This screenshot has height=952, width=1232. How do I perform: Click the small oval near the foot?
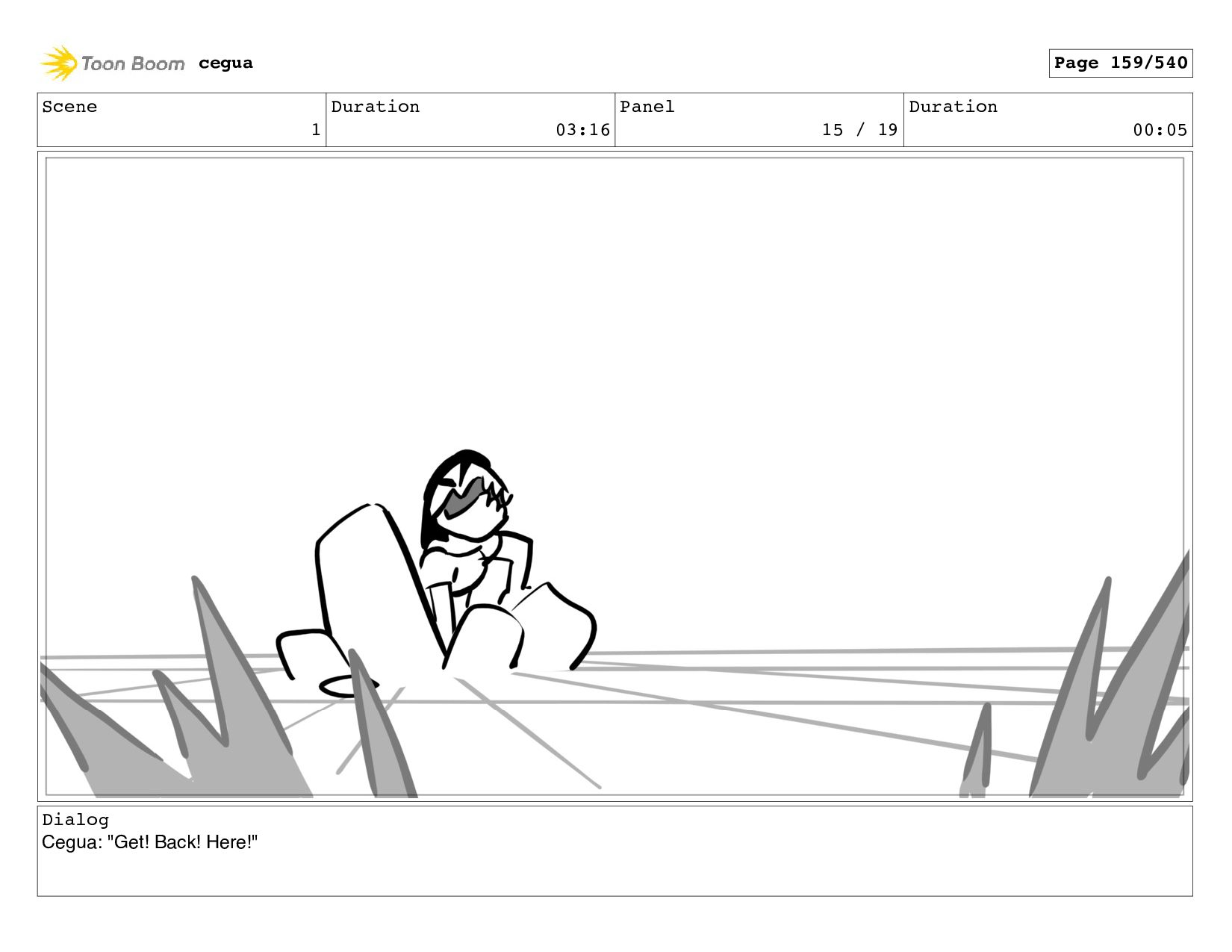point(349,685)
